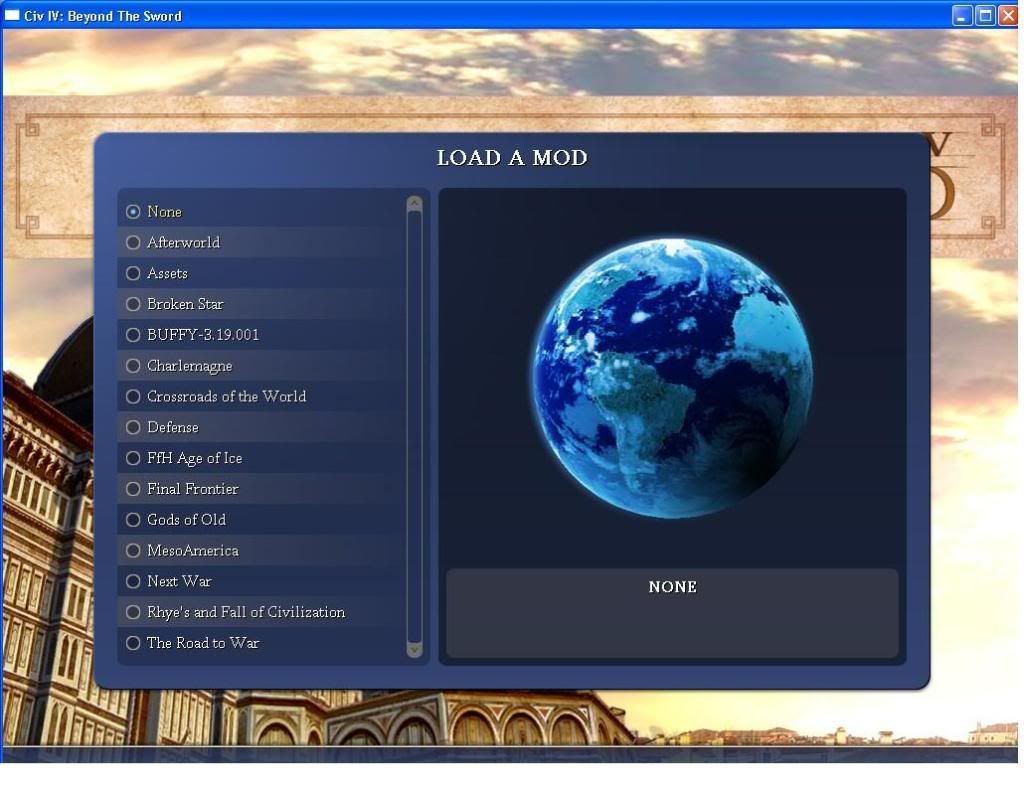Click the Broken Star label text

click(x=185, y=304)
